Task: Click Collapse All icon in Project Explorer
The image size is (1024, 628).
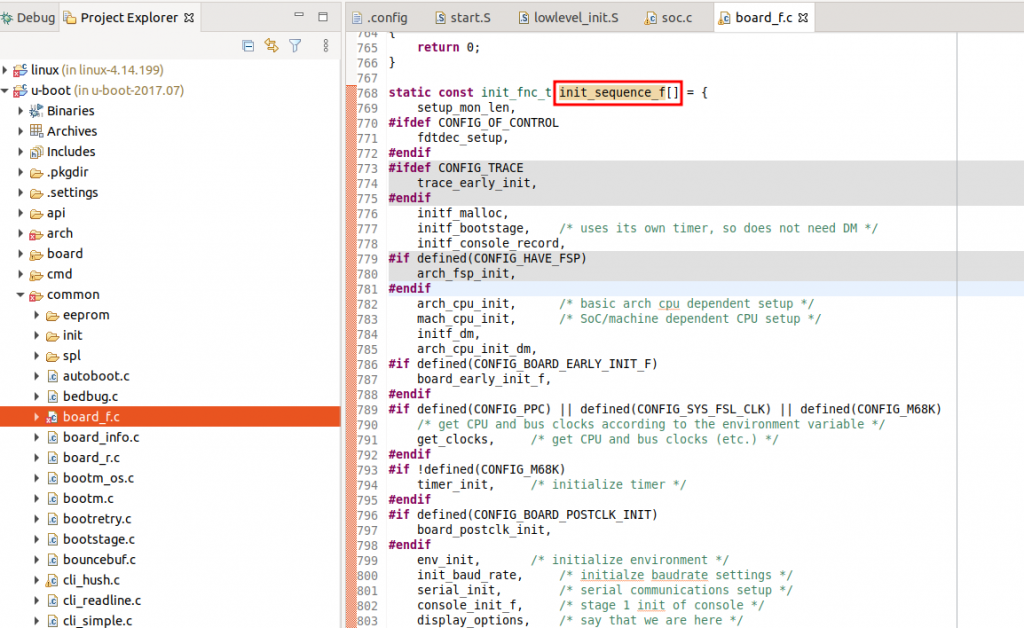Action: 248,46
